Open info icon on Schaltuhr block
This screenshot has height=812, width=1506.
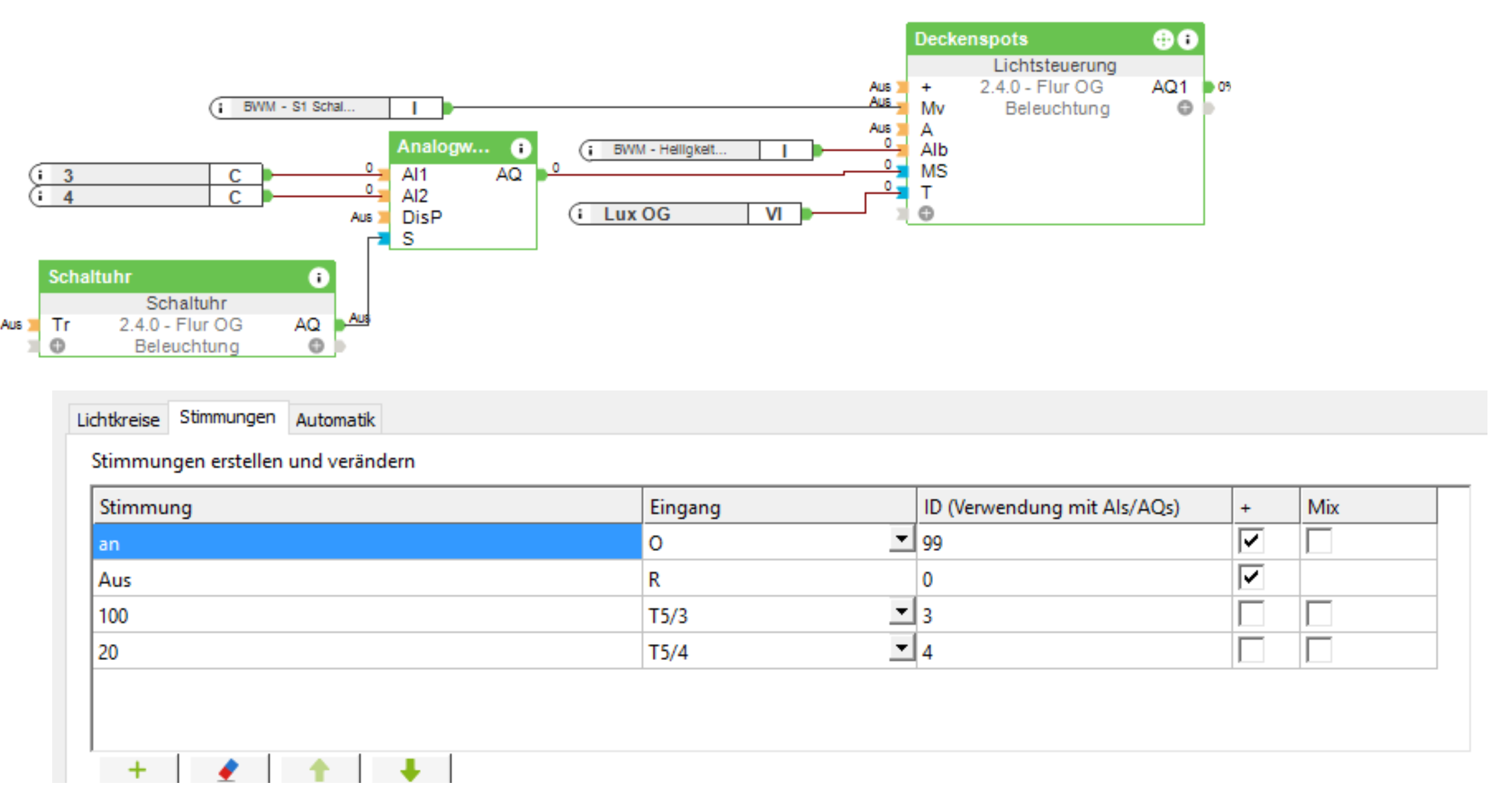coord(319,277)
